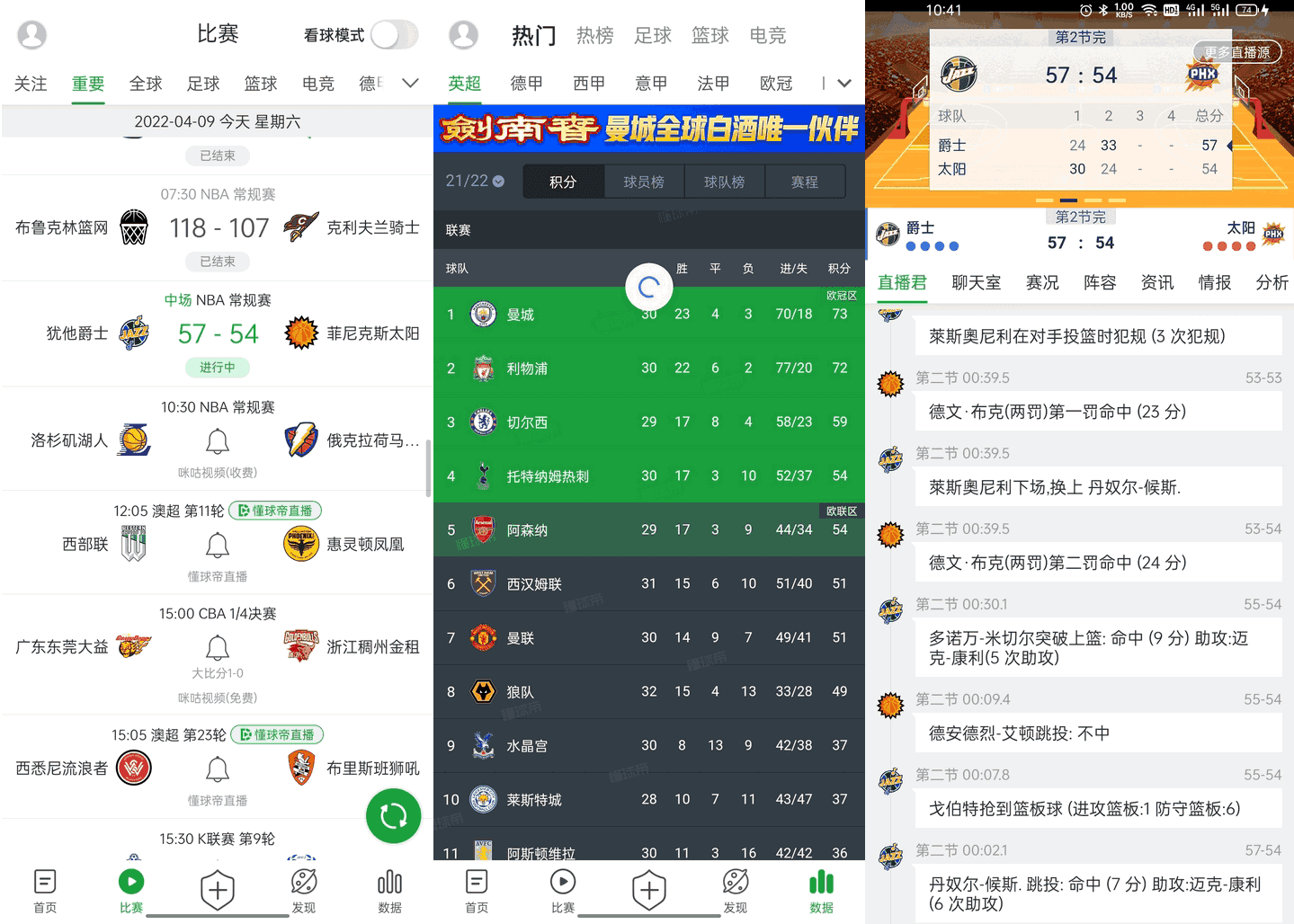Tap the 更多直播源 button
This screenshot has height=924, width=1294.
(x=1236, y=52)
